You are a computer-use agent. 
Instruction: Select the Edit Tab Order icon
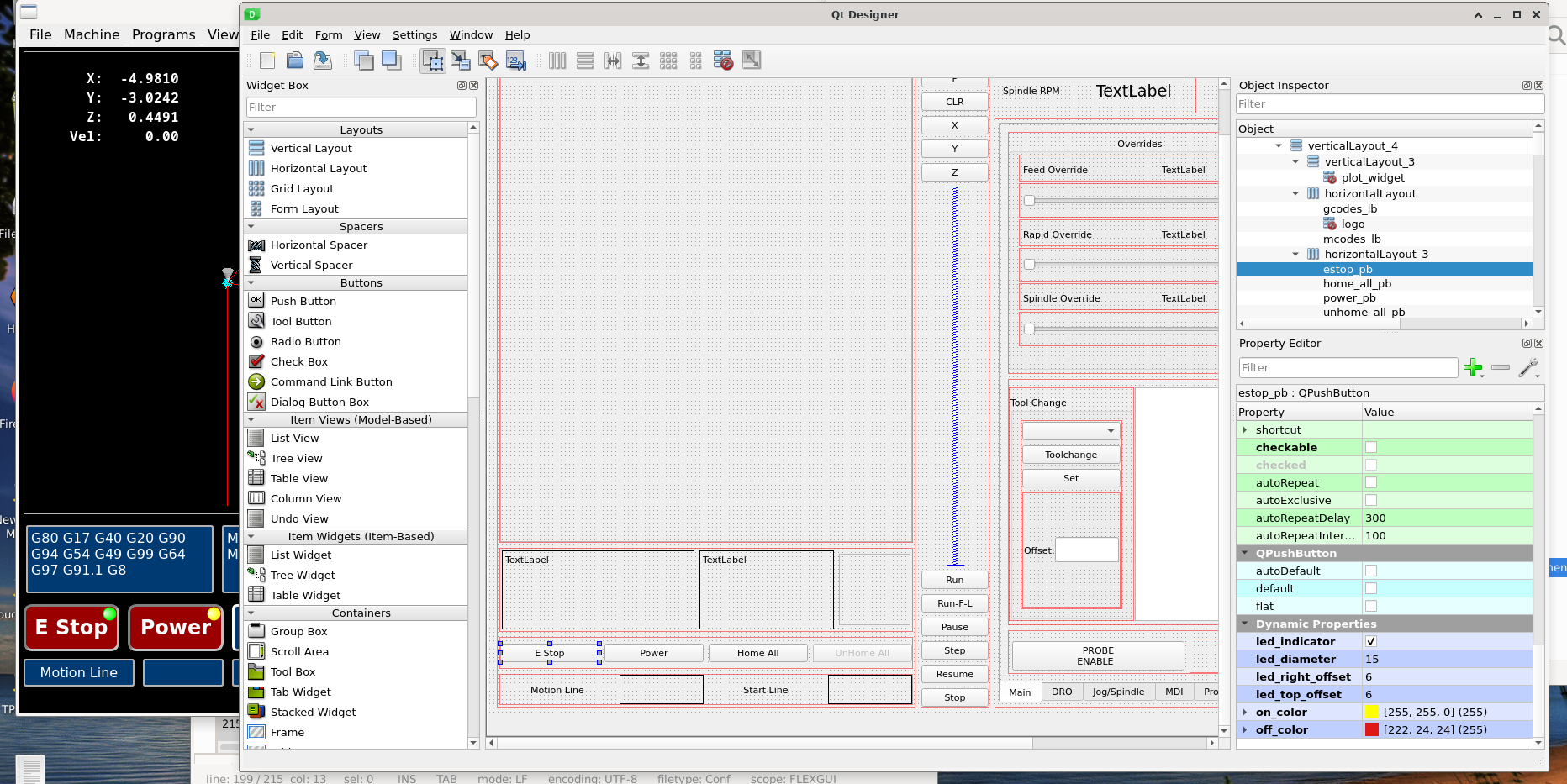pos(516,61)
